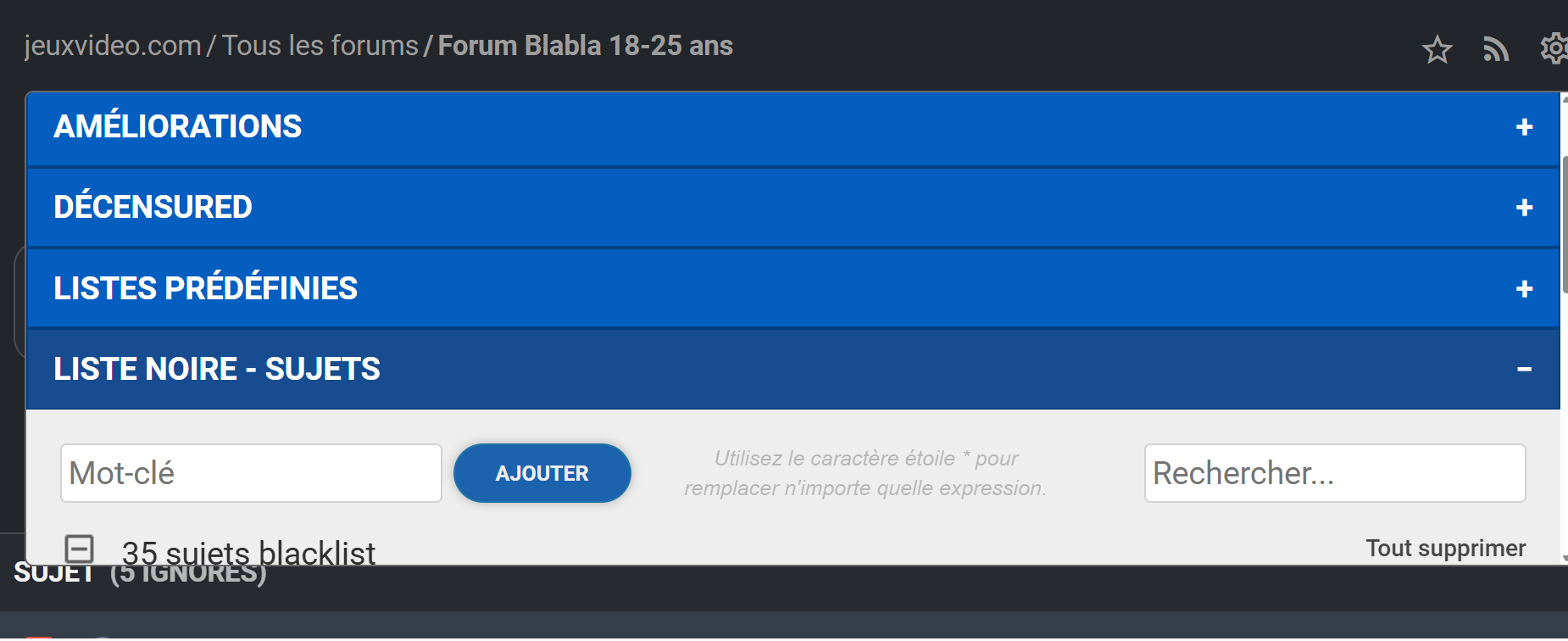
Task: Open settings via the gear icon
Action: (x=1554, y=48)
